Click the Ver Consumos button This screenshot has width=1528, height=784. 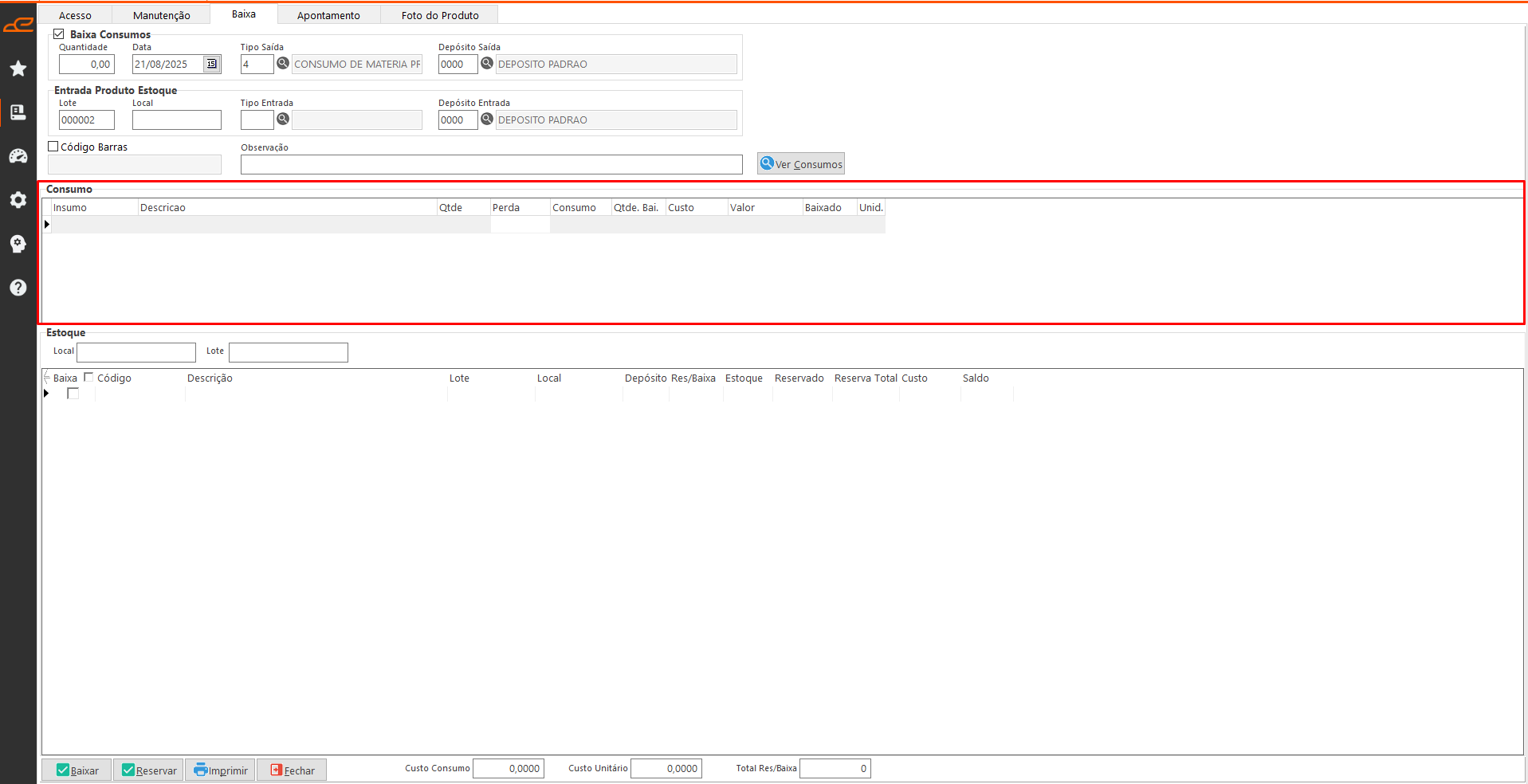click(801, 164)
